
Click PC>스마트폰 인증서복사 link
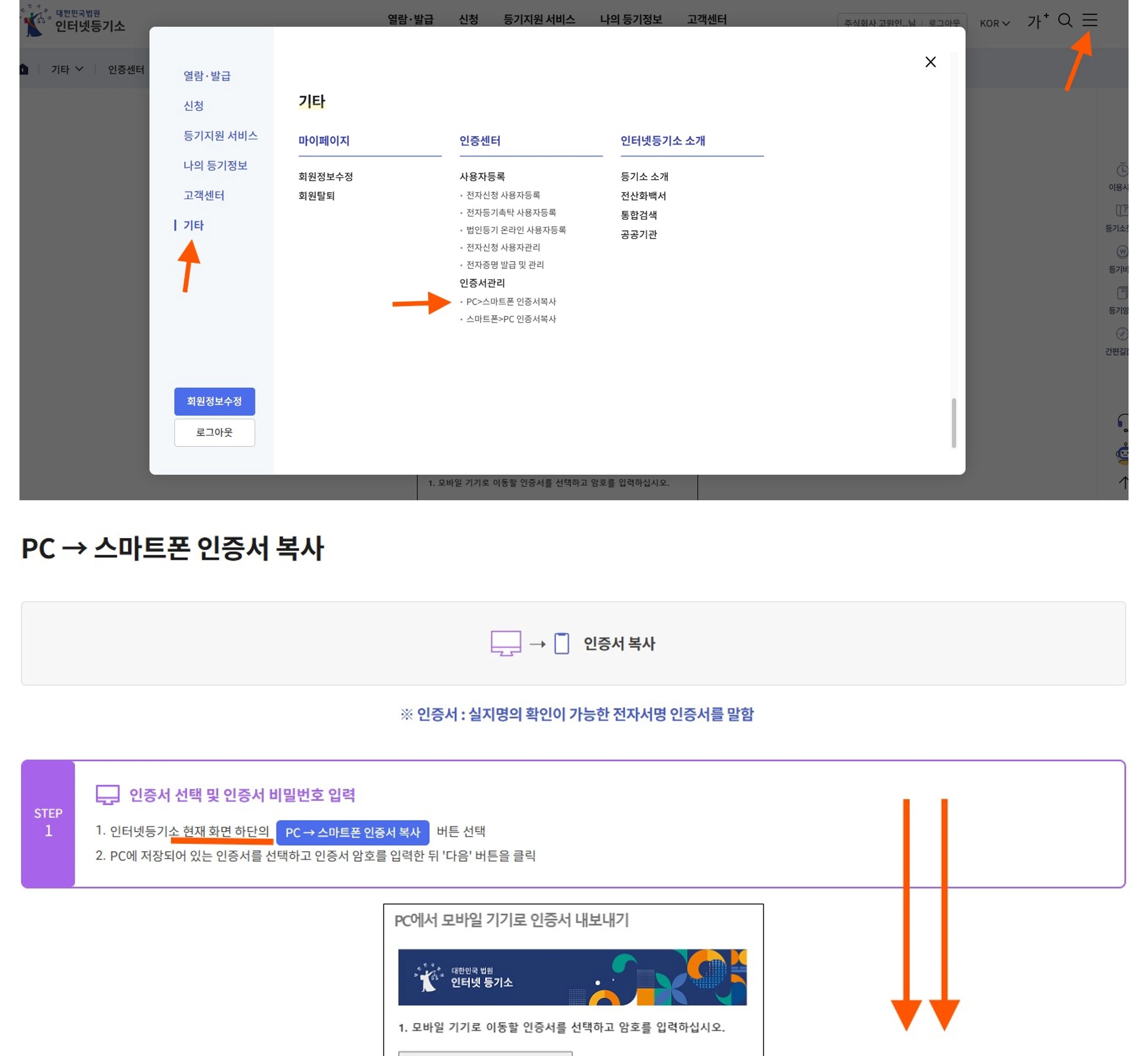511,302
